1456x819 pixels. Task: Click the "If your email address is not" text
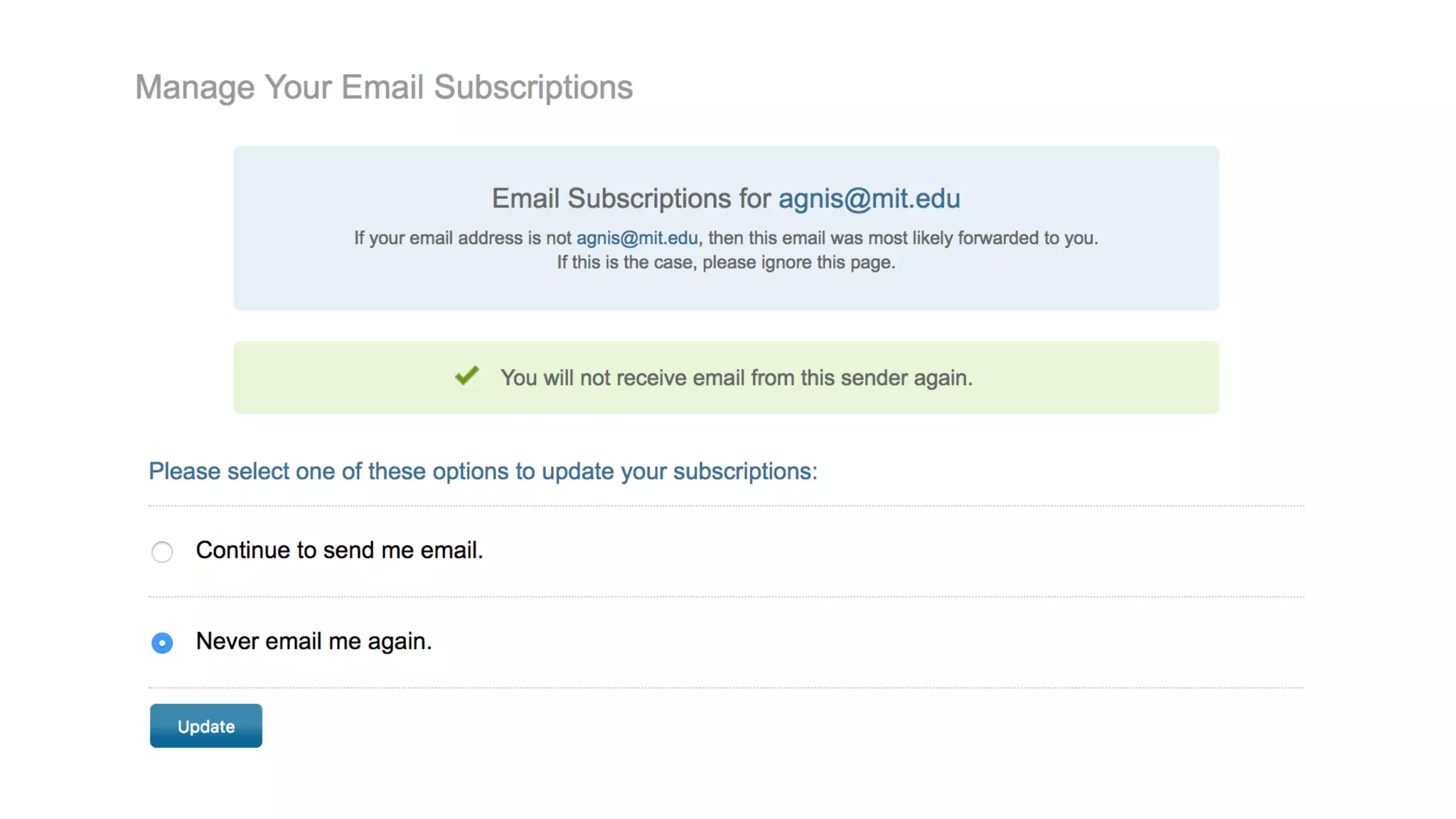(x=463, y=238)
